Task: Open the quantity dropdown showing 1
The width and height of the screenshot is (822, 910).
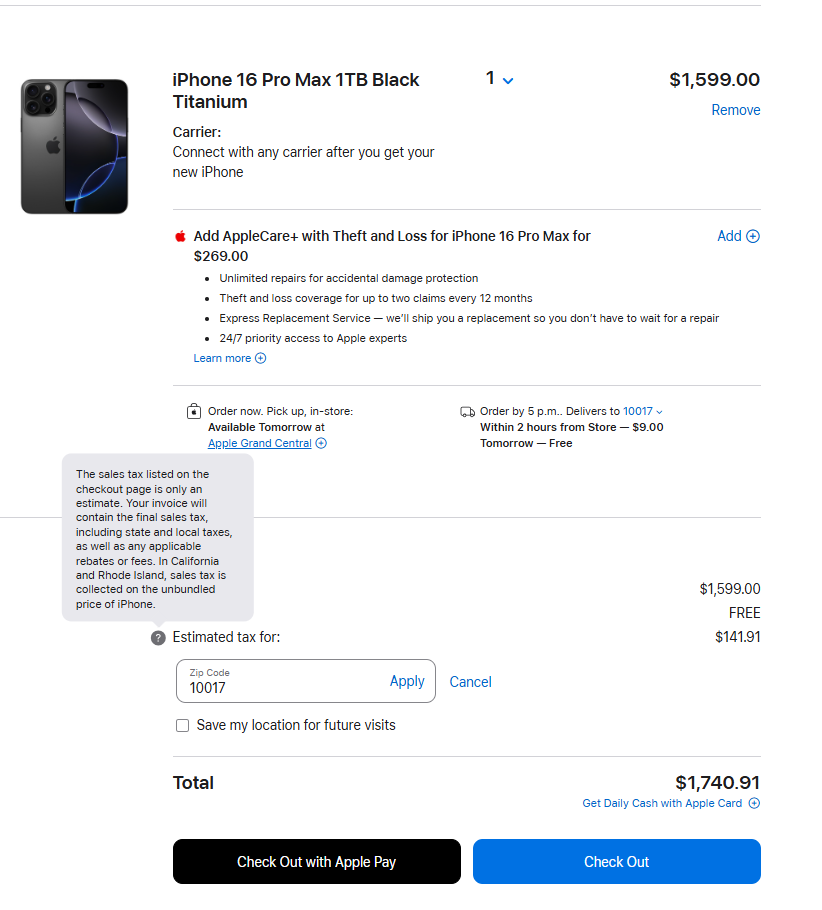Action: pyautogui.click(x=499, y=79)
